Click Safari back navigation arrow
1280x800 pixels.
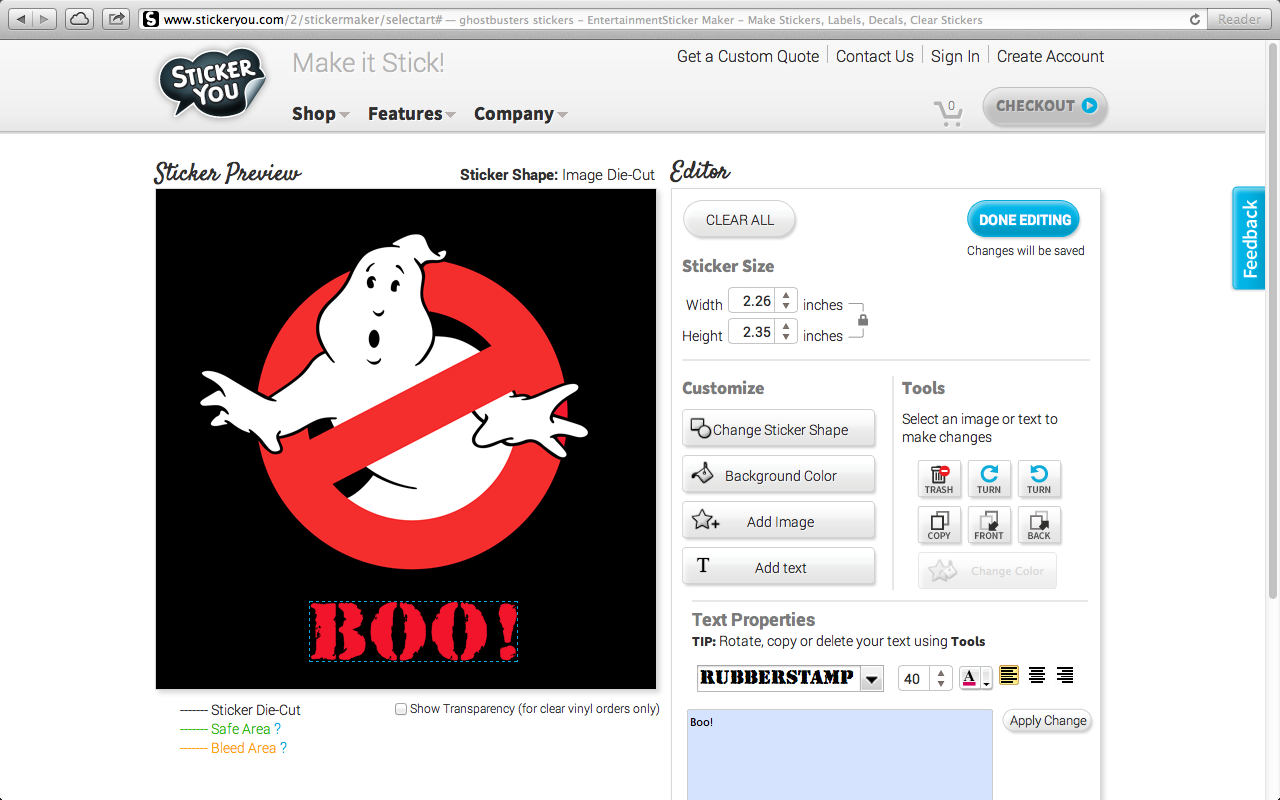point(21,18)
